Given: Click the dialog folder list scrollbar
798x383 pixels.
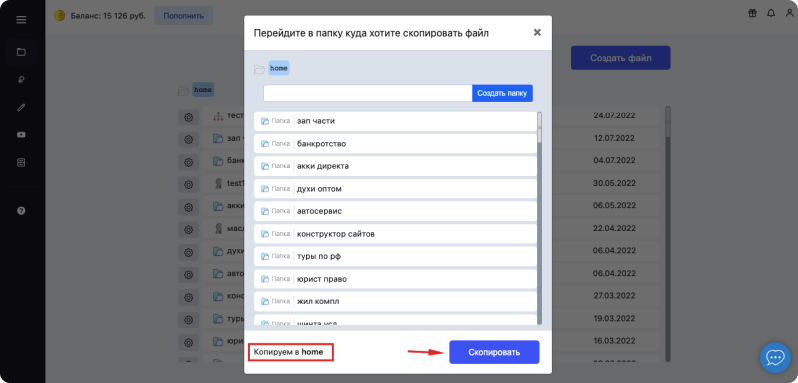Looking at the screenshot, I should (x=539, y=218).
